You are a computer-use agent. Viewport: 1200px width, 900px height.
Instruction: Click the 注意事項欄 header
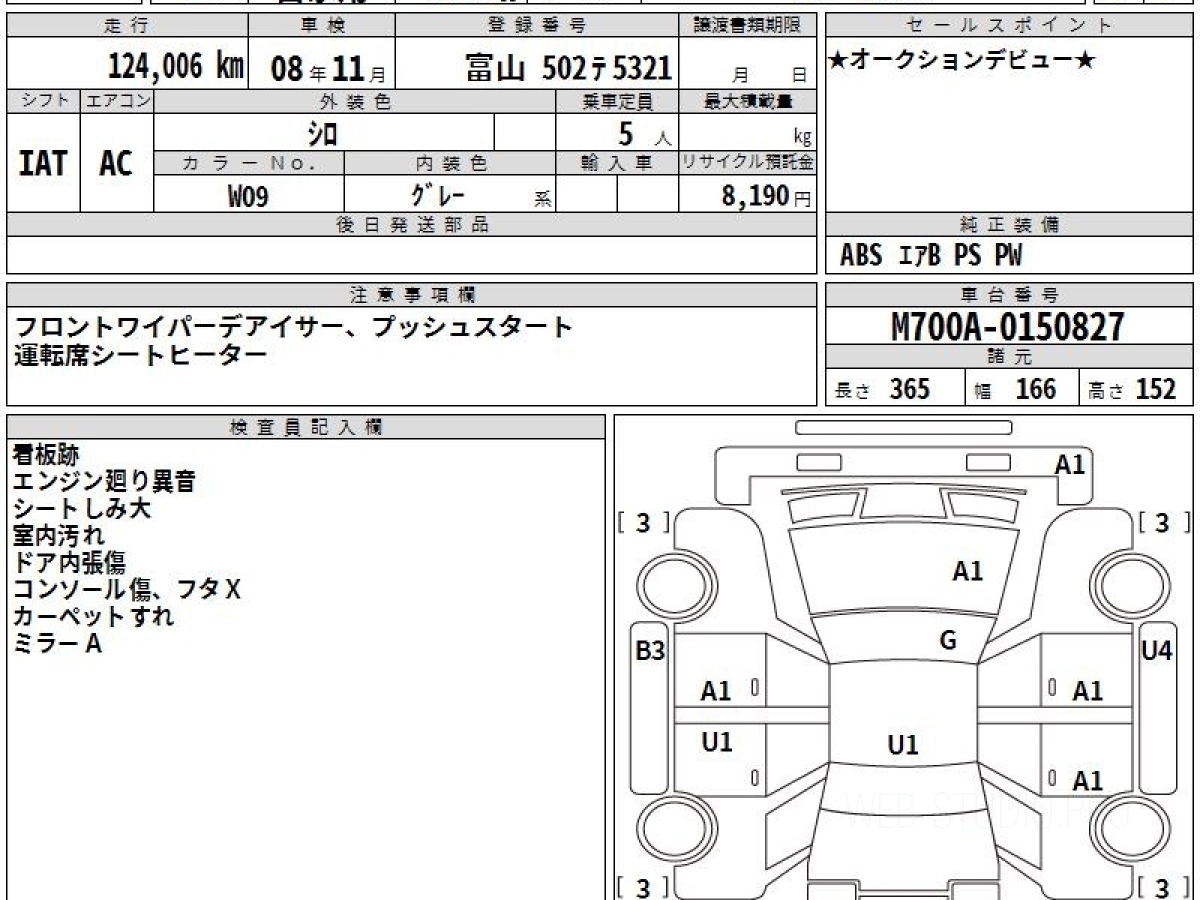click(411, 295)
